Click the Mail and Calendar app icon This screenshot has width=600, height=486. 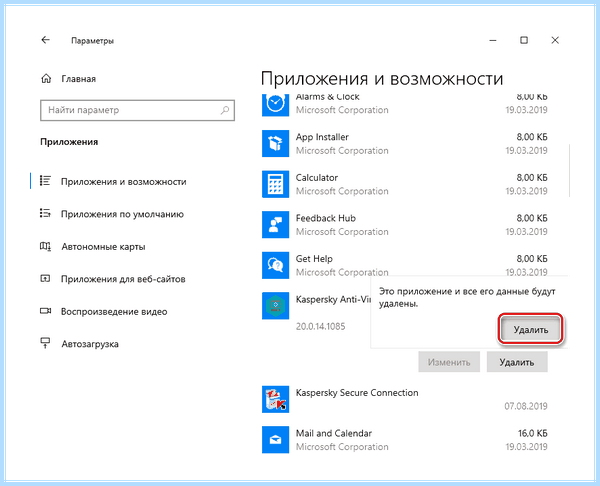point(276,440)
